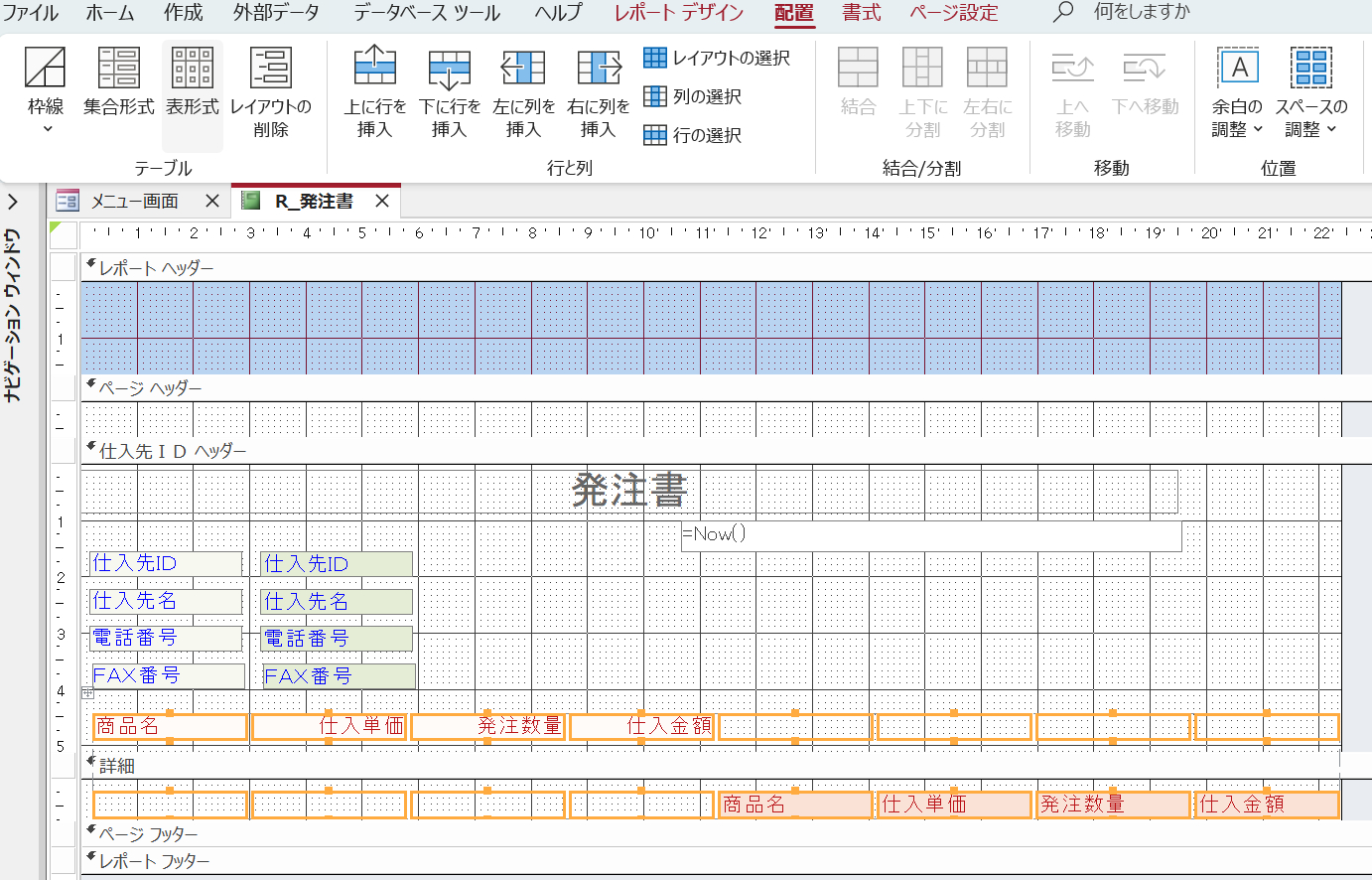Select 仕入金額 text box in 詳細
This screenshot has height=880, width=1372.
1267,805
